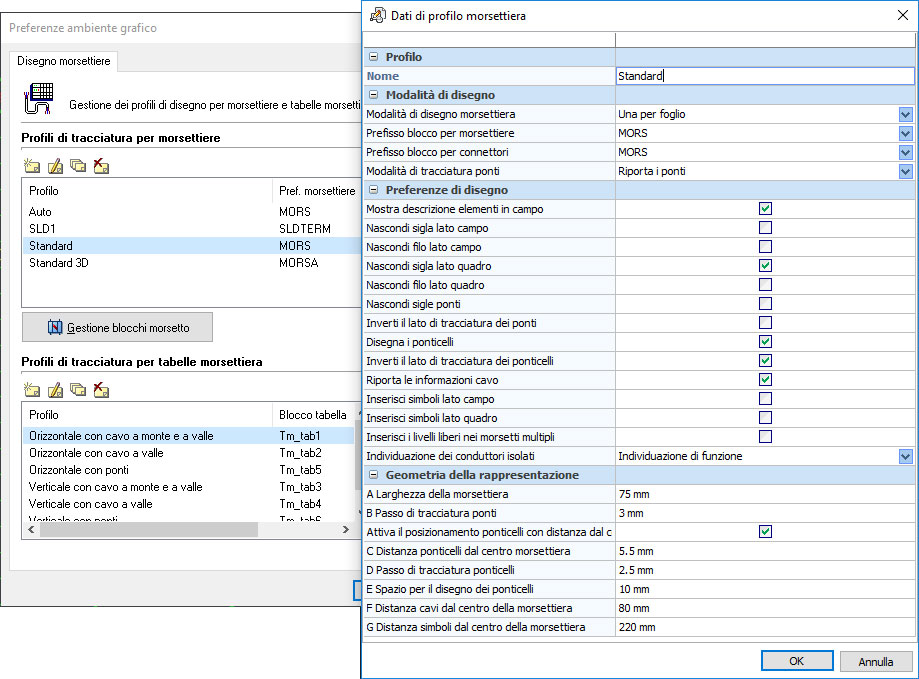Click delete profile icon for tabelle morsettiera
The height and width of the screenshot is (679, 919).
(101, 390)
